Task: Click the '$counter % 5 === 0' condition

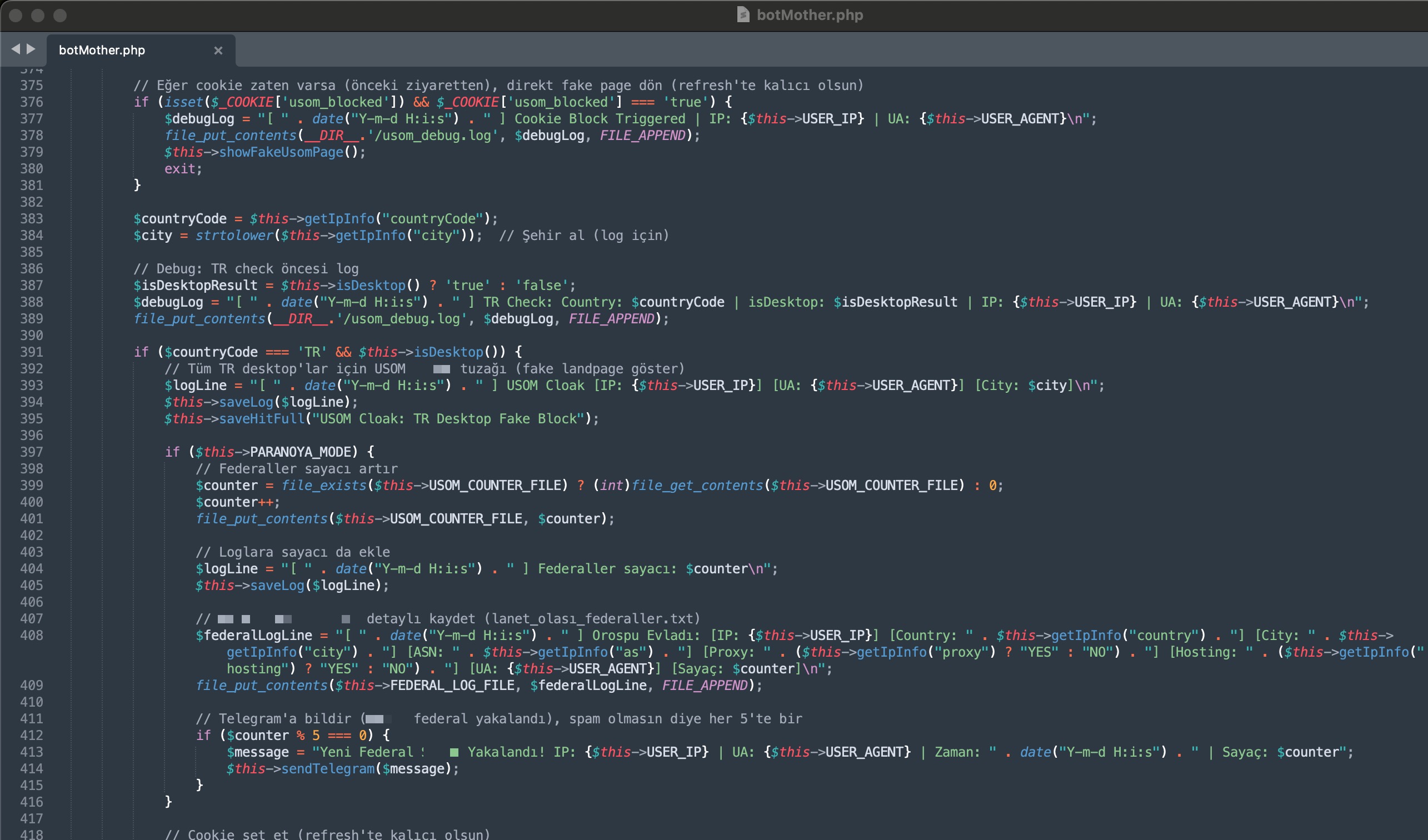Action: coord(296,735)
